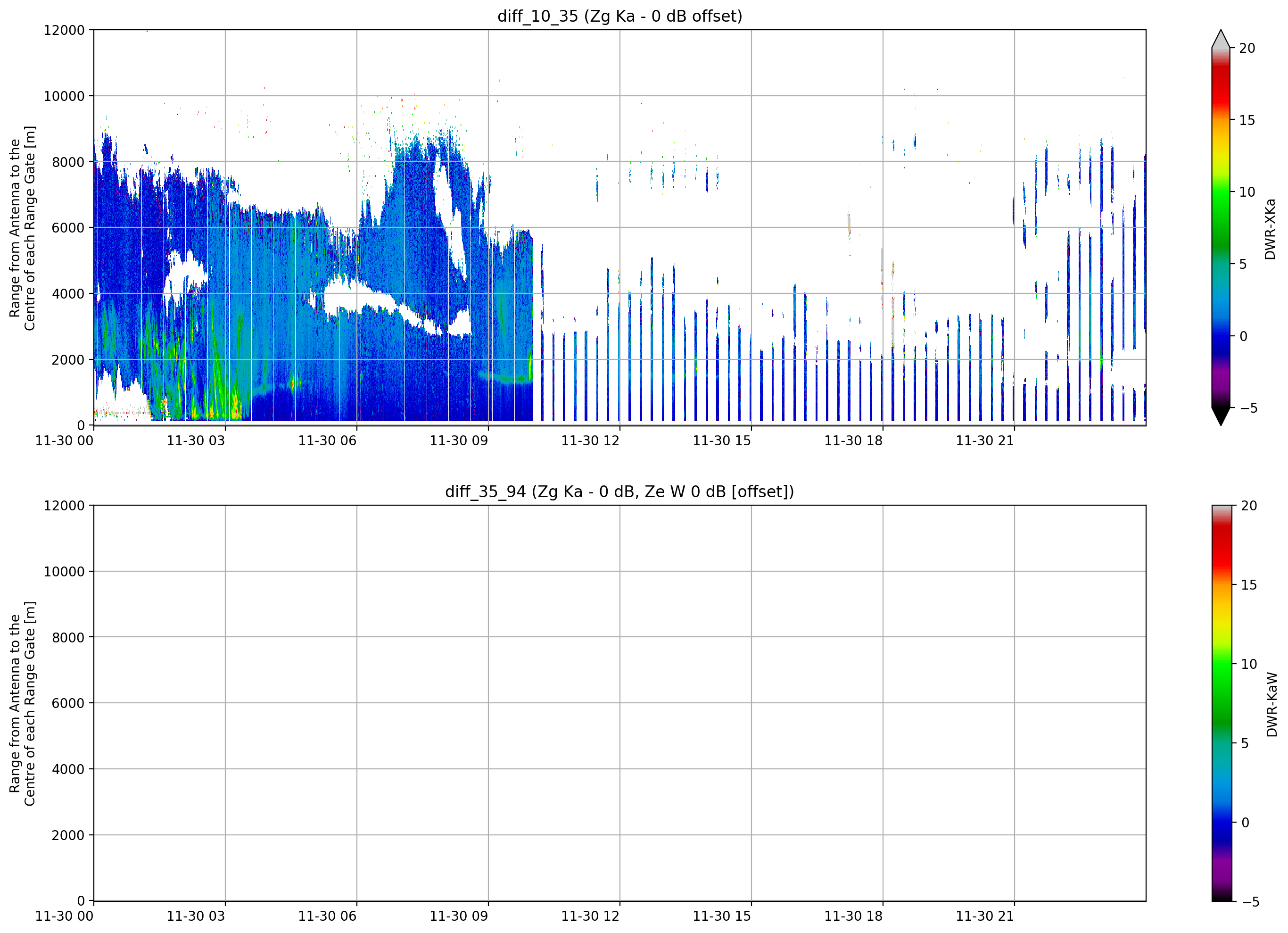Screen dimensions: 1288x933
Task: Click '11-30 21' time label under the bottom plot
Action: point(985,916)
